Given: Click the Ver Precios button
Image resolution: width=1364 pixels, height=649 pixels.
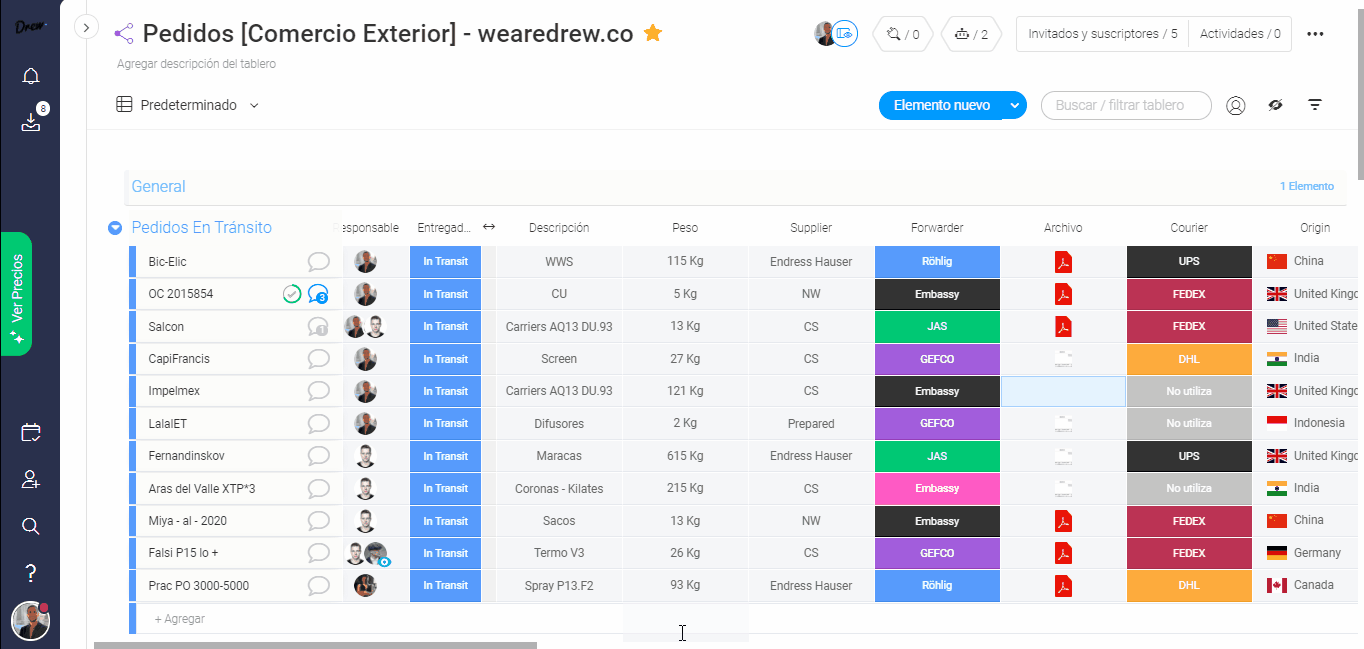Looking at the screenshot, I should 17,294.
